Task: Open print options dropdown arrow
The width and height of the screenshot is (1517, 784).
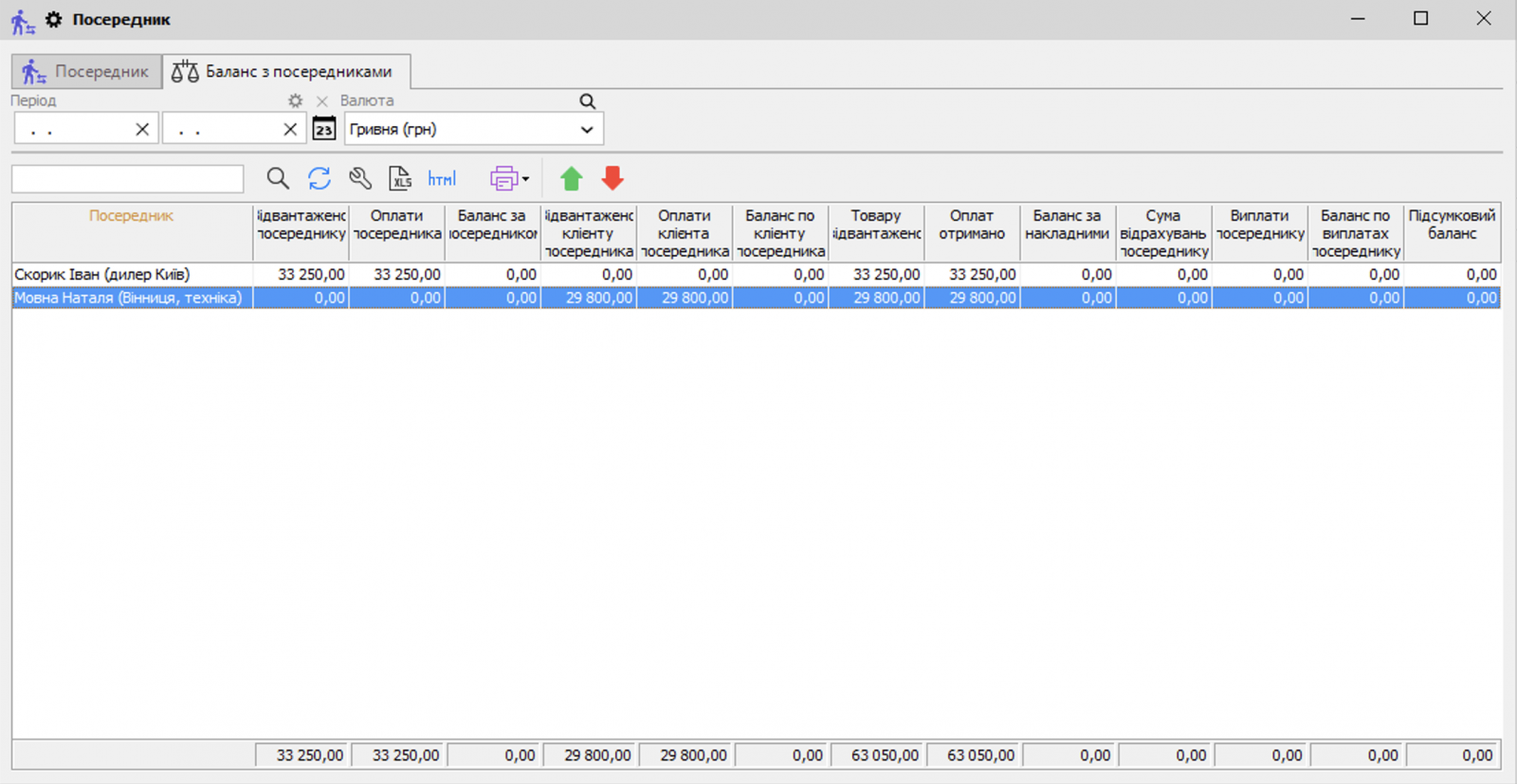Action: 526,179
